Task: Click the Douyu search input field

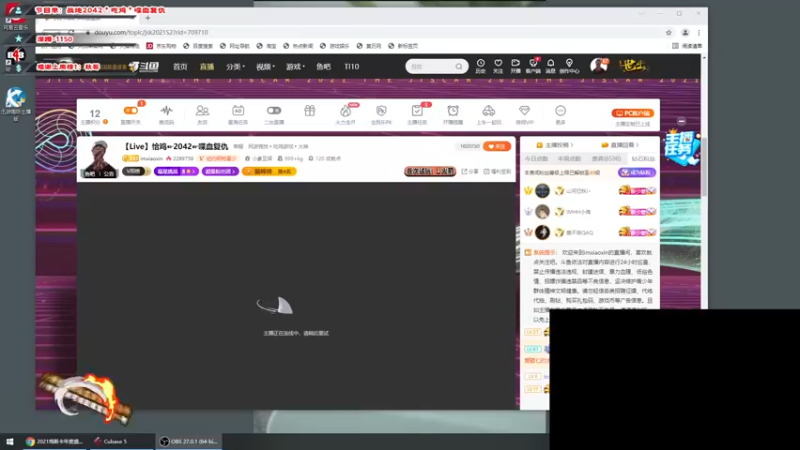Action: point(431,66)
